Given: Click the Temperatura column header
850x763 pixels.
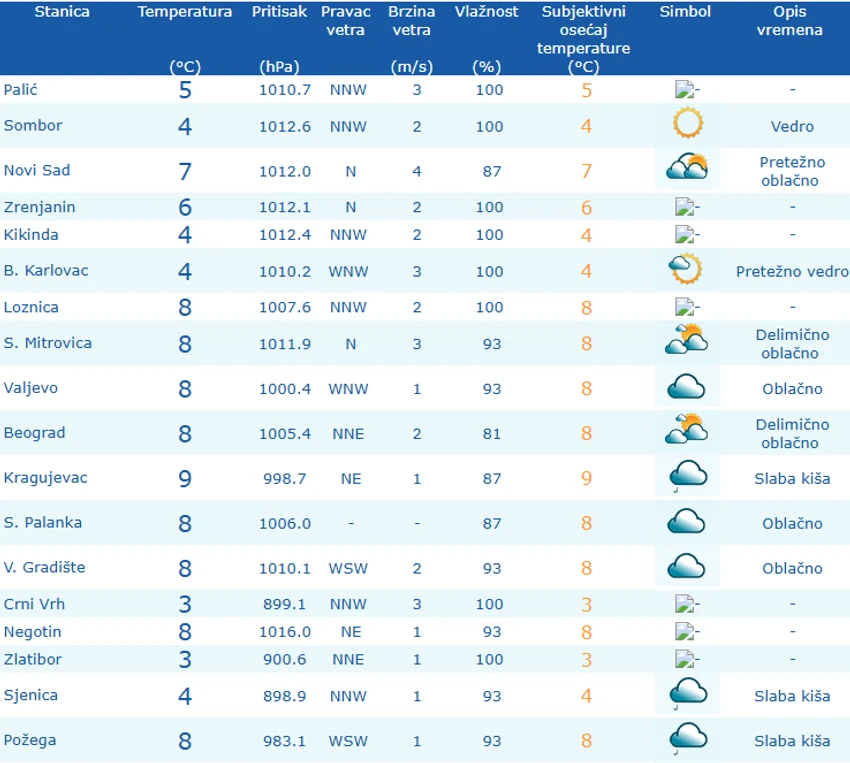Looking at the screenshot, I should 185,12.
